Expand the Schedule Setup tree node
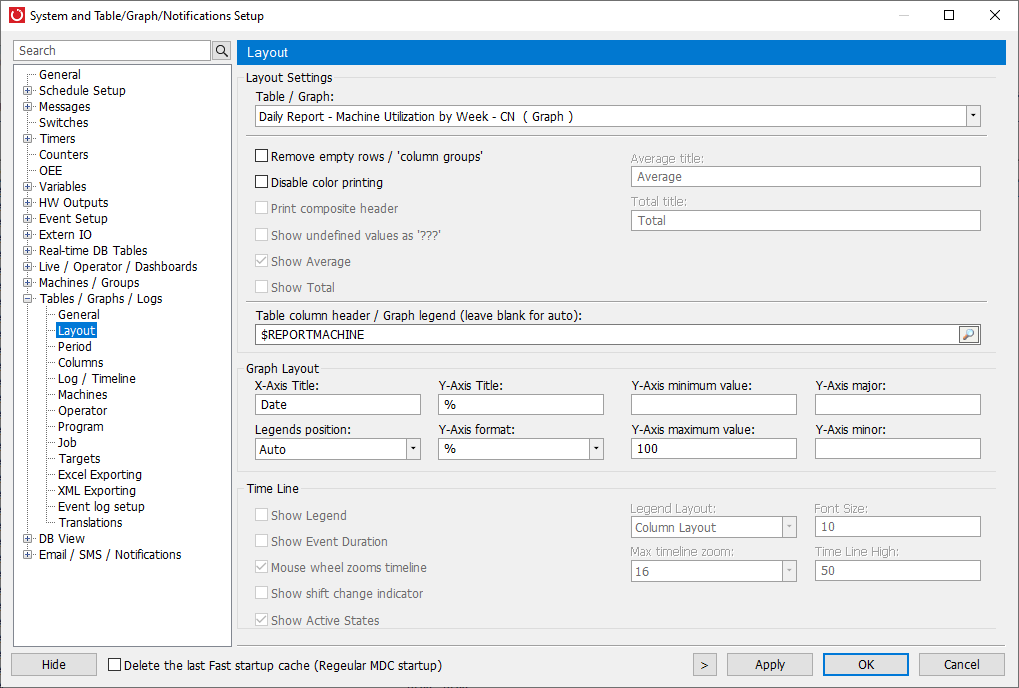The height and width of the screenshot is (688, 1019). [x=27, y=90]
